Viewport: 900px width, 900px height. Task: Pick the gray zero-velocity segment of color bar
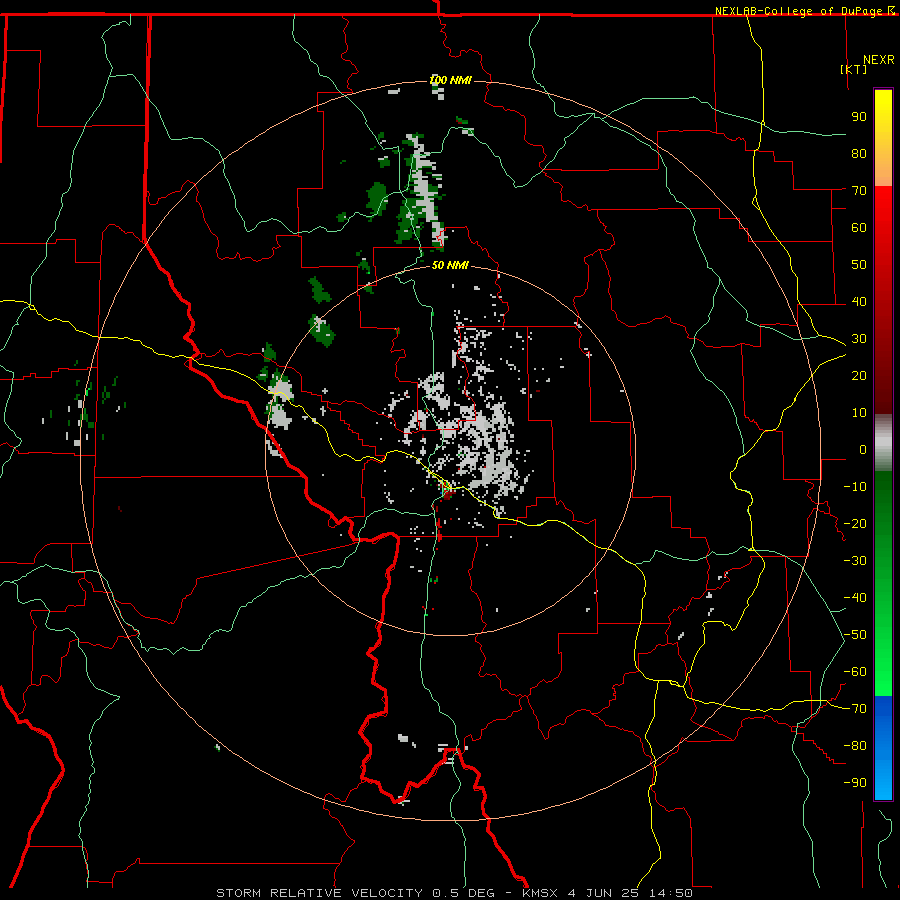(883, 443)
